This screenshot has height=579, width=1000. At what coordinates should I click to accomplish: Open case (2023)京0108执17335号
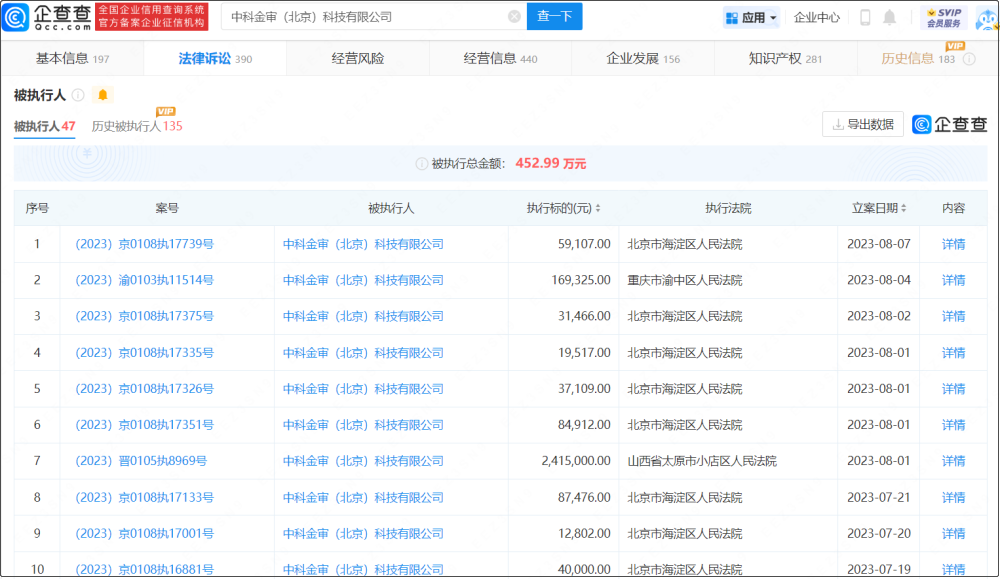[144, 353]
